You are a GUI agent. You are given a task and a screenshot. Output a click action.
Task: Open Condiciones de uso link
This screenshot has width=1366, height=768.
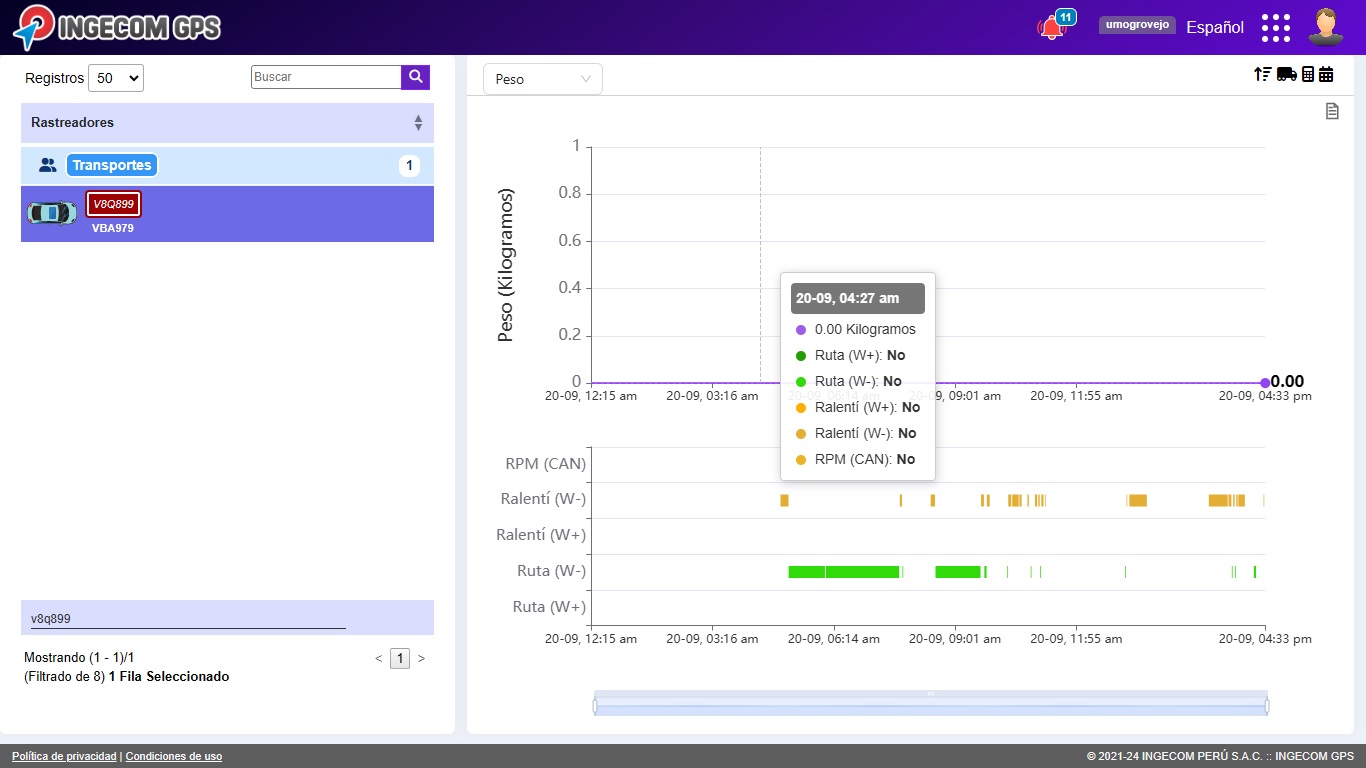174,756
